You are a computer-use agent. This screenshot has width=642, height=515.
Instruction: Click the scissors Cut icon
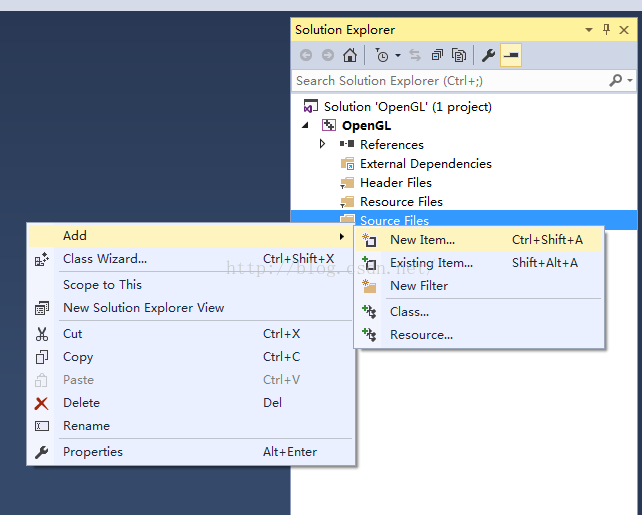41,334
